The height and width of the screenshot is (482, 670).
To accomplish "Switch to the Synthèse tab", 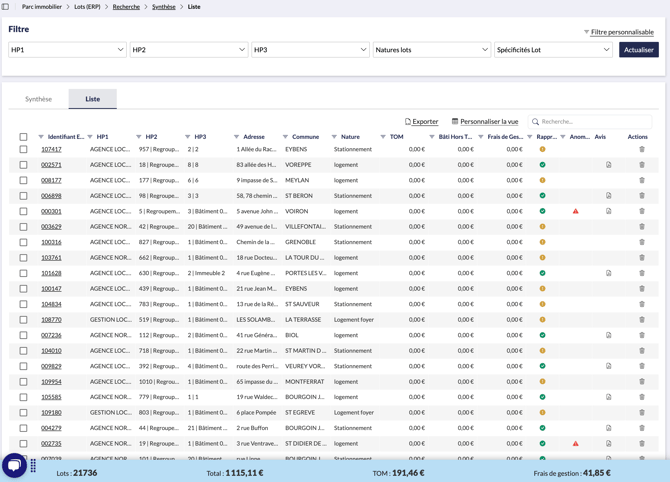I will (x=38, y=99).
